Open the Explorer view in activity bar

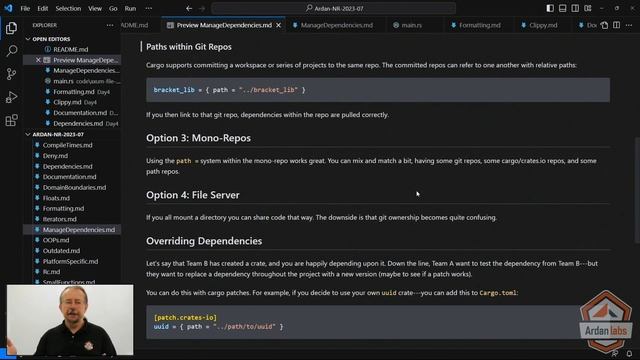tap(11, 28)
